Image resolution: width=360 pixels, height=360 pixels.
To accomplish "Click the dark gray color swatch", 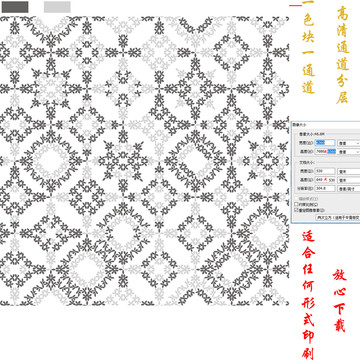I will (15, 7).
